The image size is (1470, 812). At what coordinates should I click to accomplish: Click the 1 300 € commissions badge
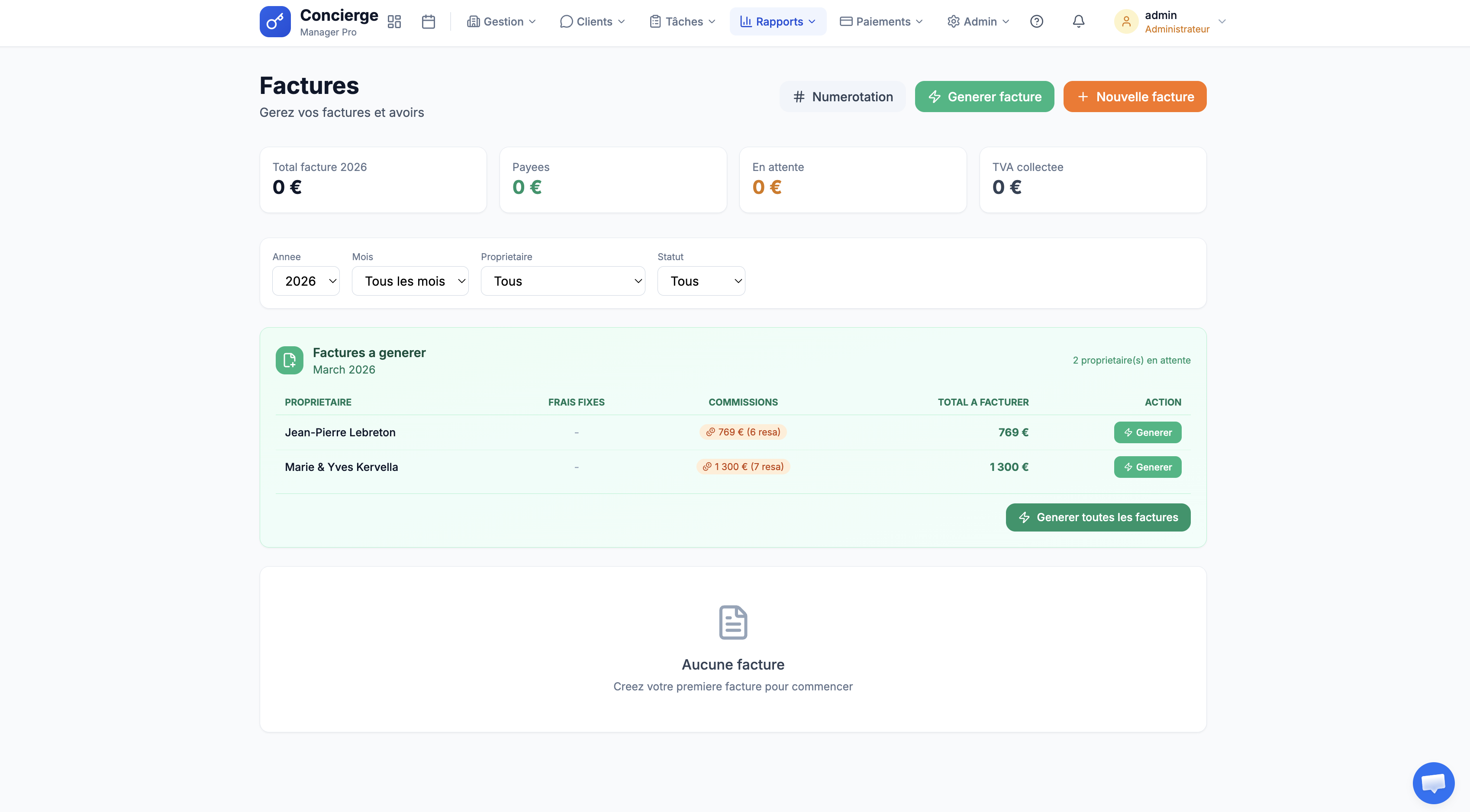tap(743, 467)
